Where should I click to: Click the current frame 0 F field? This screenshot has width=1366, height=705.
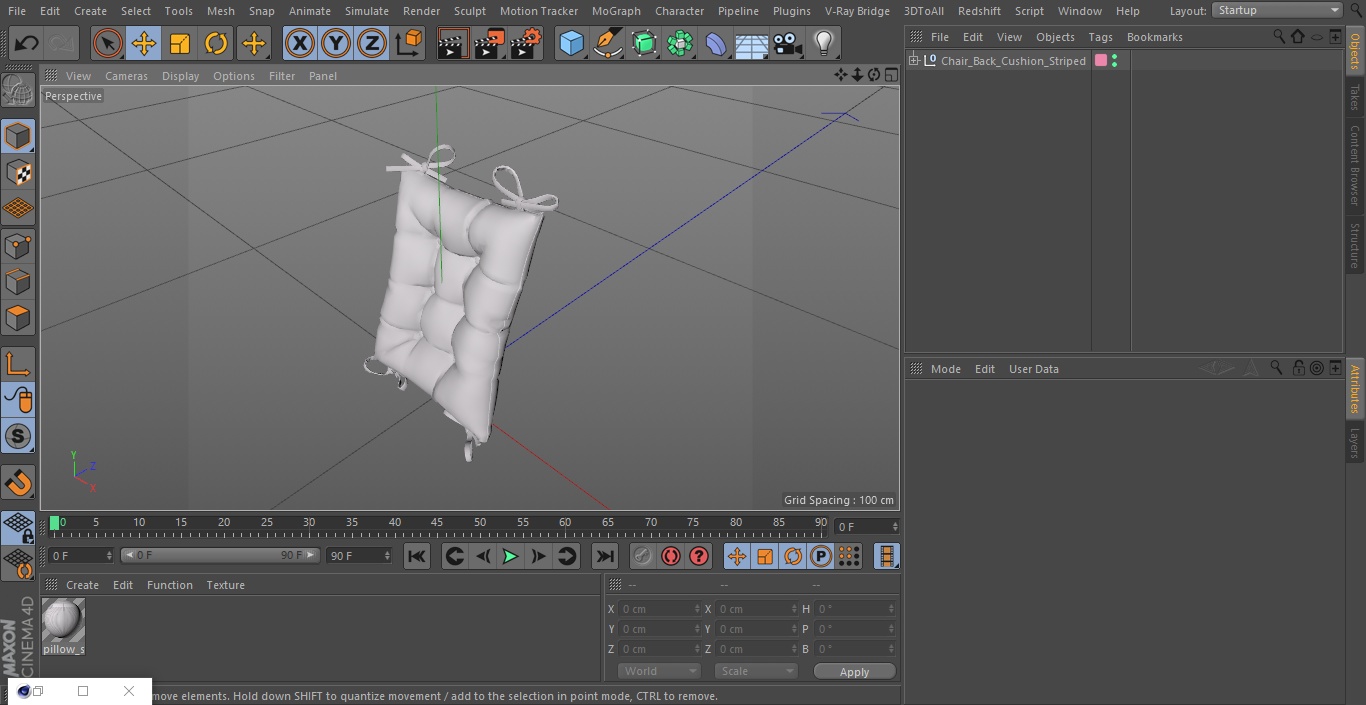coord(80,555)
